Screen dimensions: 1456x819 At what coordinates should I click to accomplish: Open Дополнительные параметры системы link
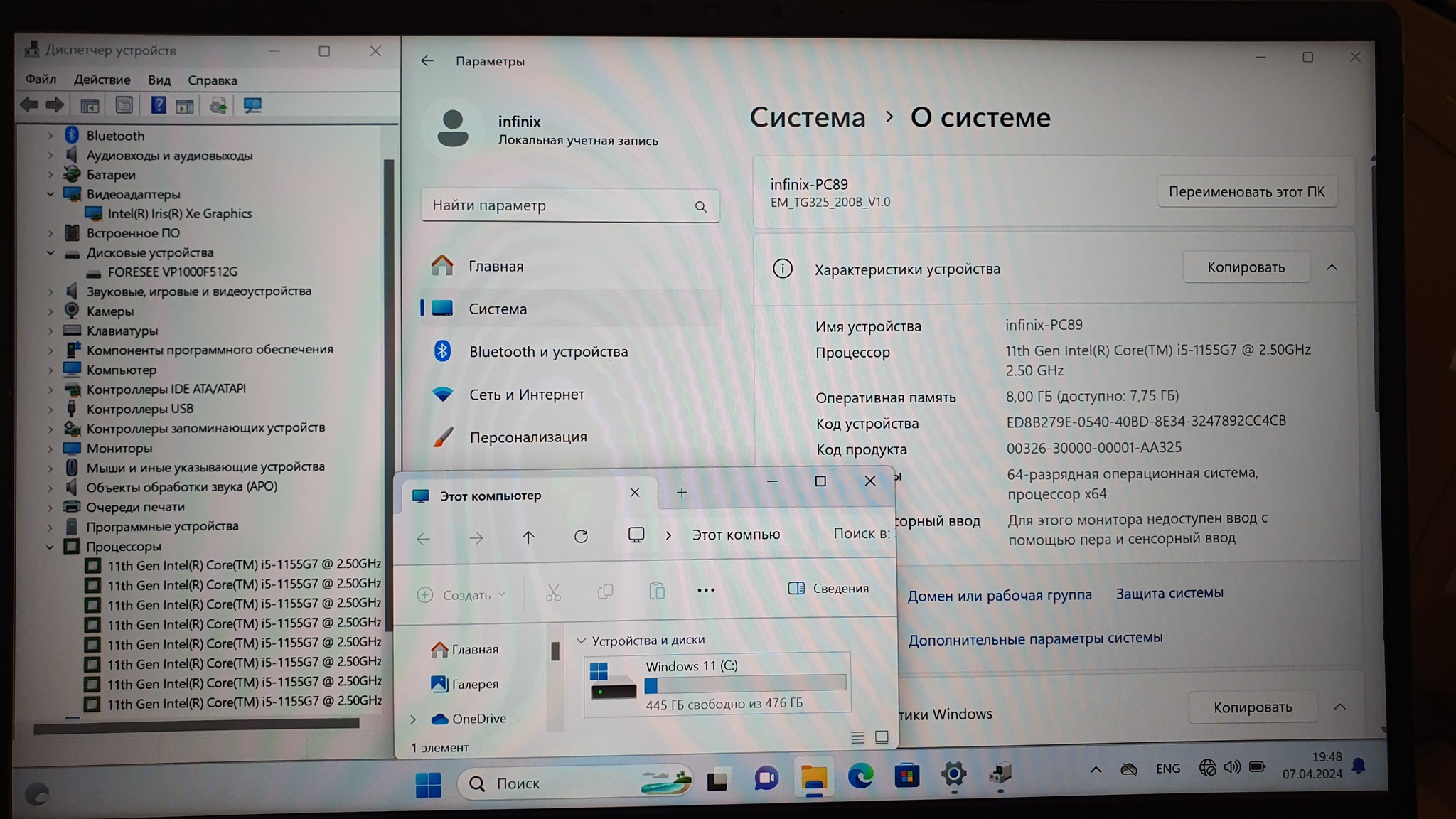point(1035,638)
